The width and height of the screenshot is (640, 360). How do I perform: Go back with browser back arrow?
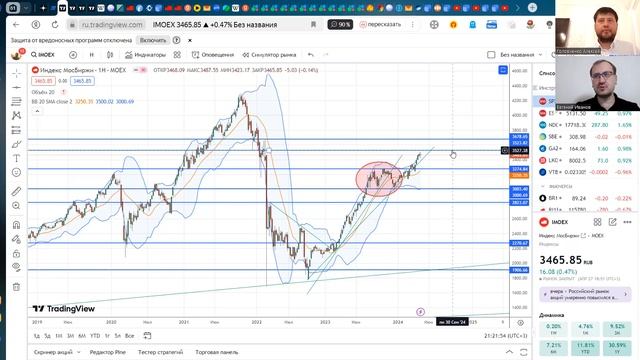click(16, 24)
